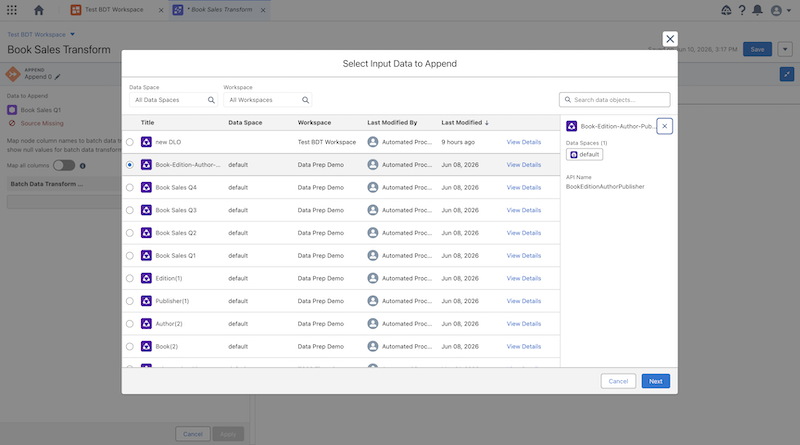Select the Book Sales Q1 radio button
Viewport: 800px width, 445px height.
(x=130, y=256)
